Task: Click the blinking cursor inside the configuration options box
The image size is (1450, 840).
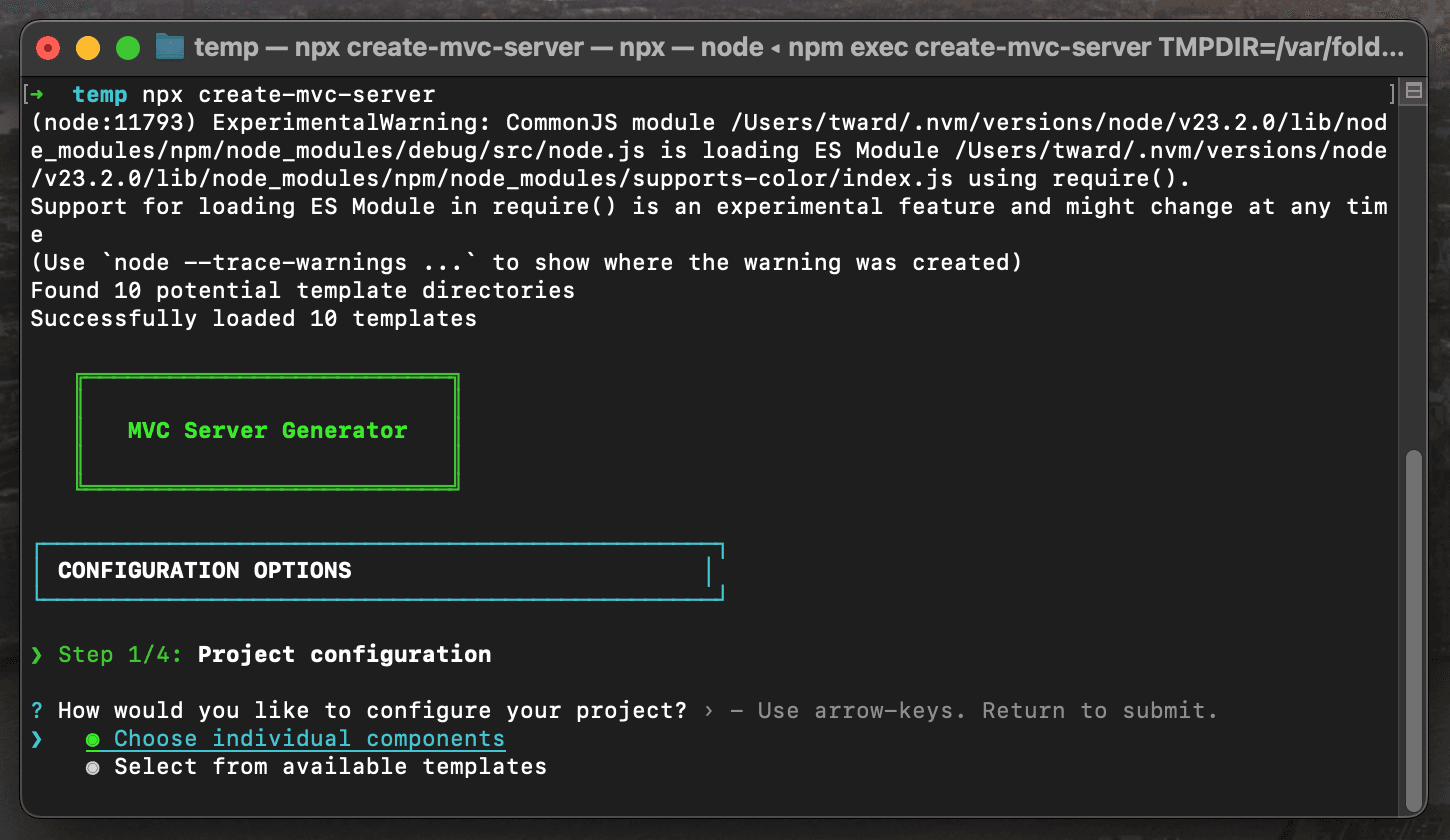Action: point(709,570)
